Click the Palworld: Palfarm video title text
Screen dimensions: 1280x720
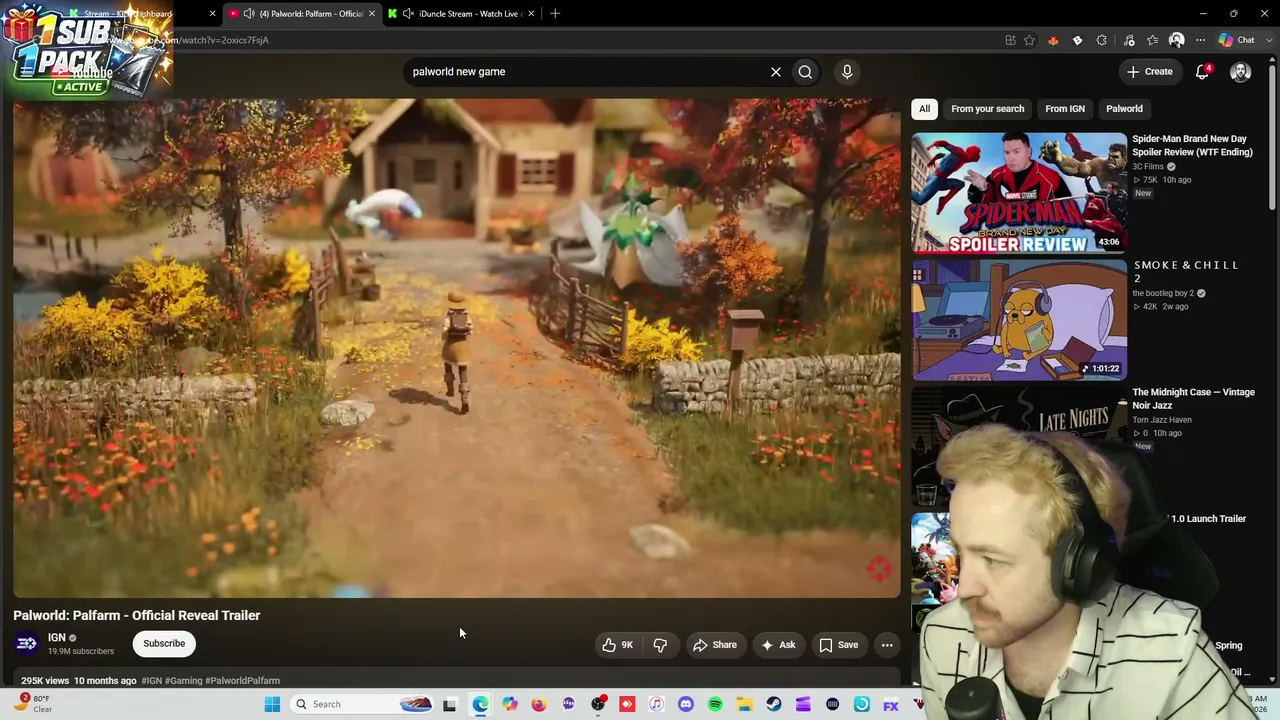pos(137,616)
